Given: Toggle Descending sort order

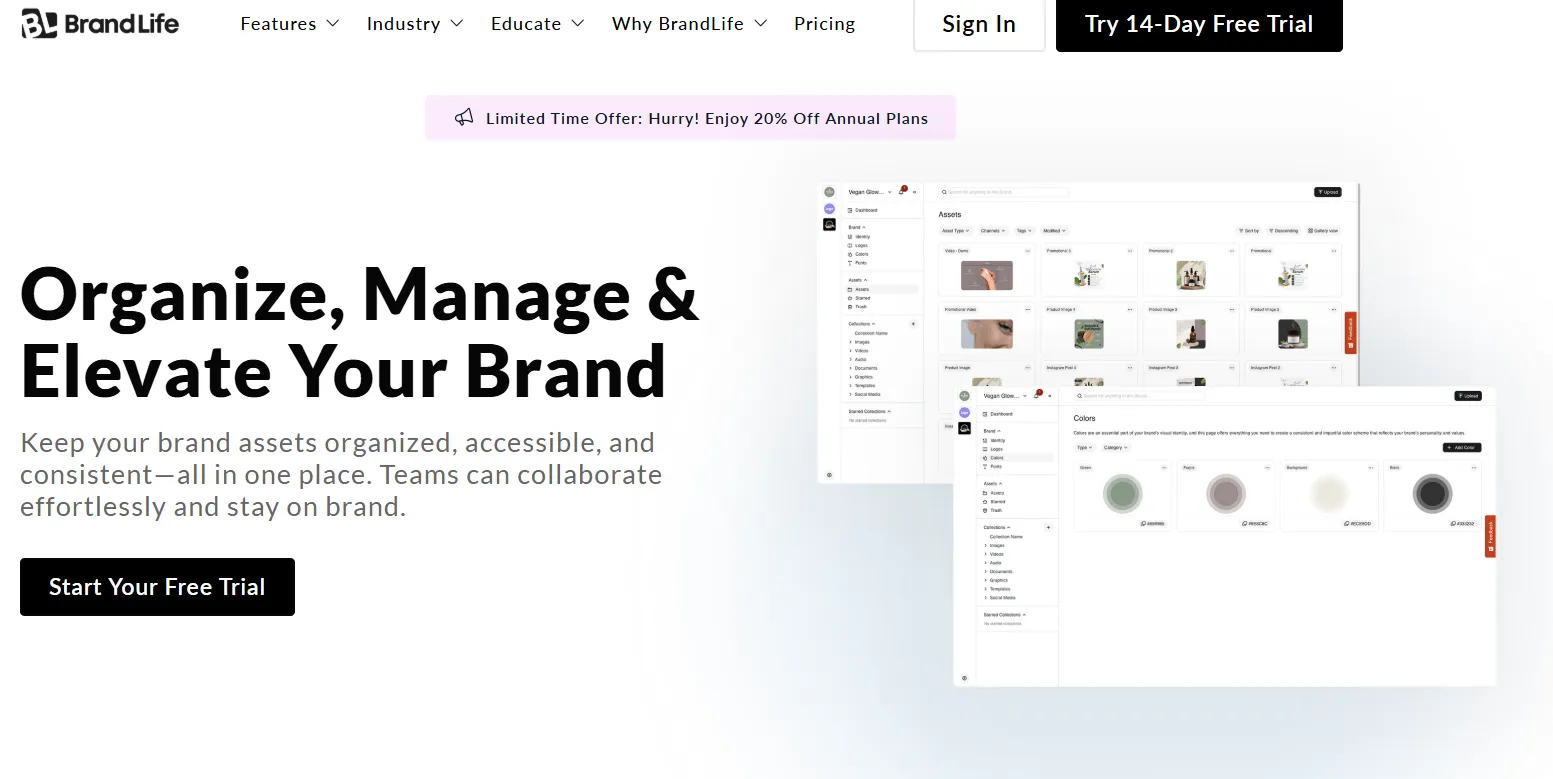Looking at the screenshot, I should 1283,230.
